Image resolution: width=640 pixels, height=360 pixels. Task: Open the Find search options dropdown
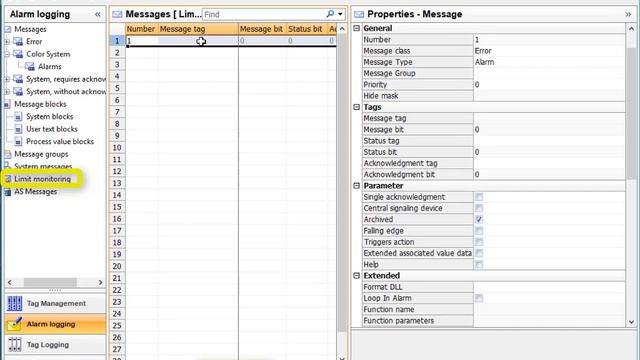coord(340,14)
